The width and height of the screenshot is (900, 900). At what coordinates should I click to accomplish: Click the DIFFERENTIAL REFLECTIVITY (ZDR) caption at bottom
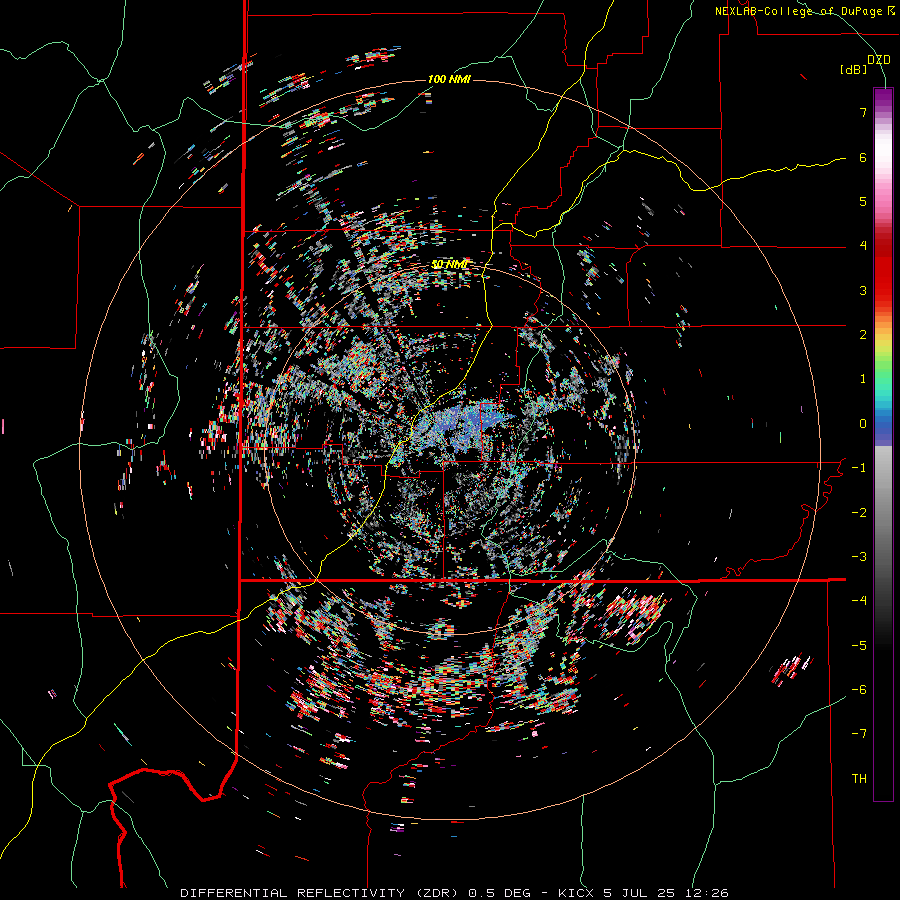(454, 893)
